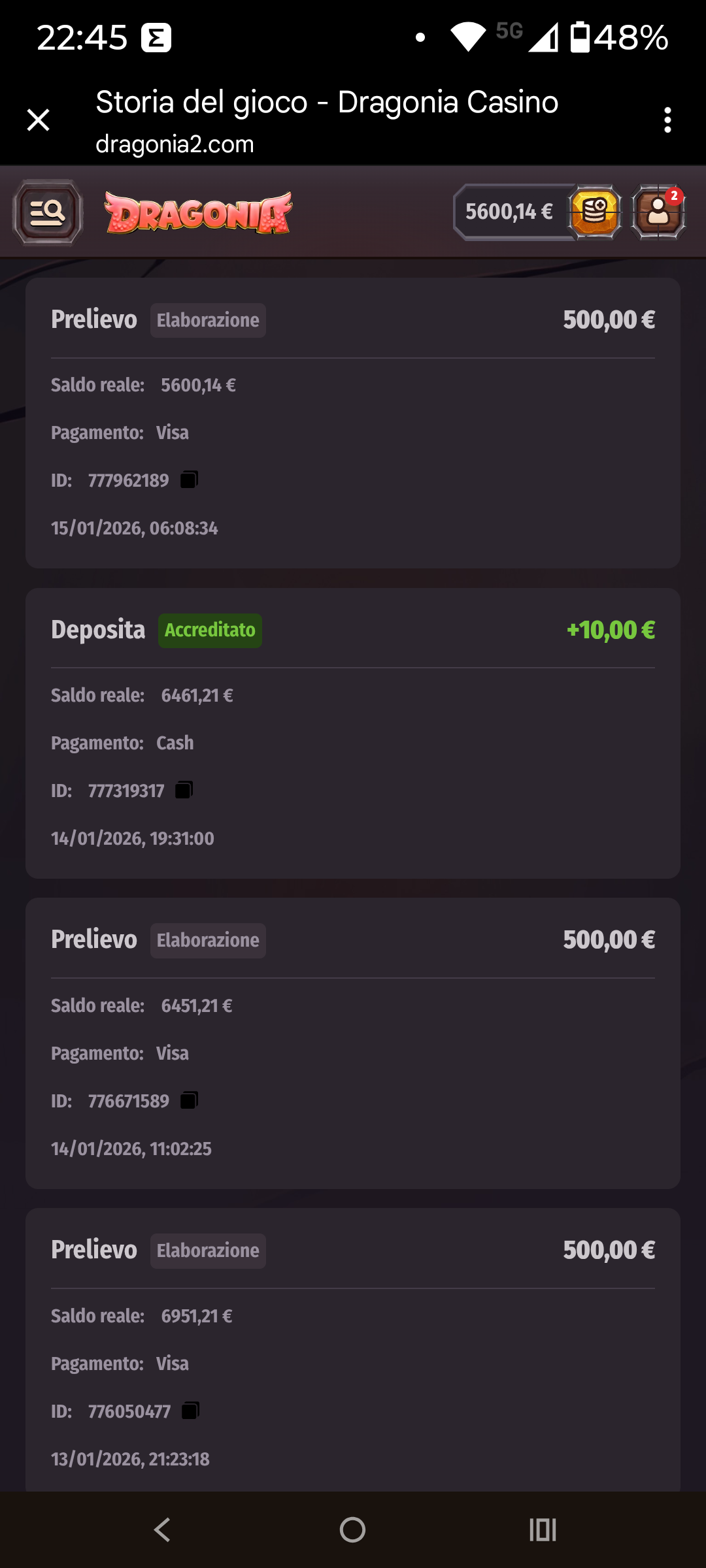
Task: Open the browser three-dot overflow menu
Action: click(667, 120)
